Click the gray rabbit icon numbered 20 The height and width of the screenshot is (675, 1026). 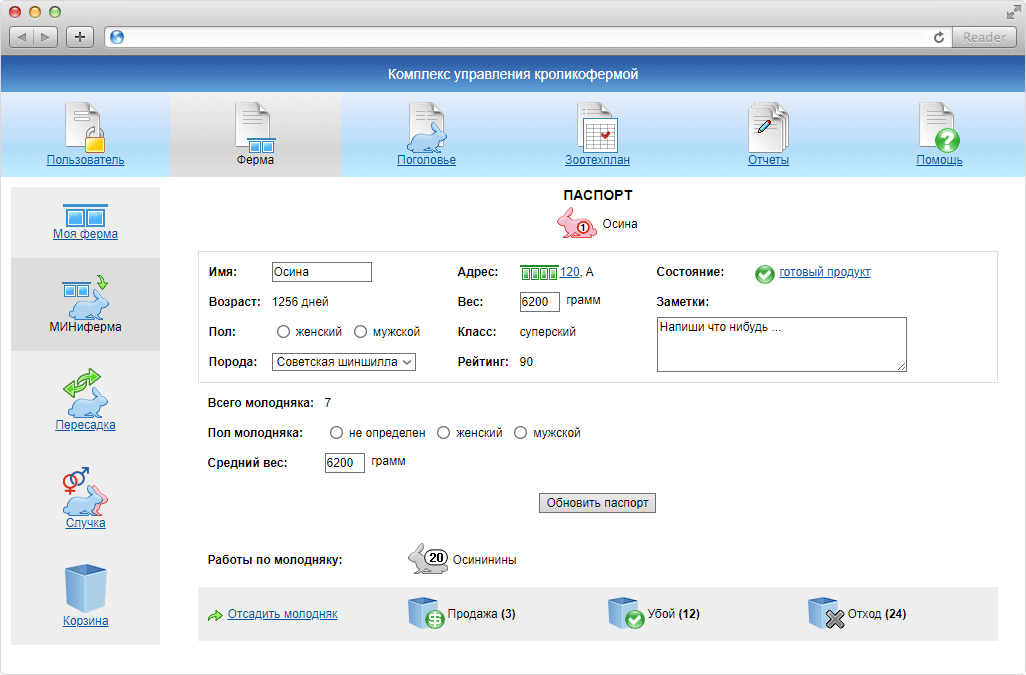click(428, 559)
